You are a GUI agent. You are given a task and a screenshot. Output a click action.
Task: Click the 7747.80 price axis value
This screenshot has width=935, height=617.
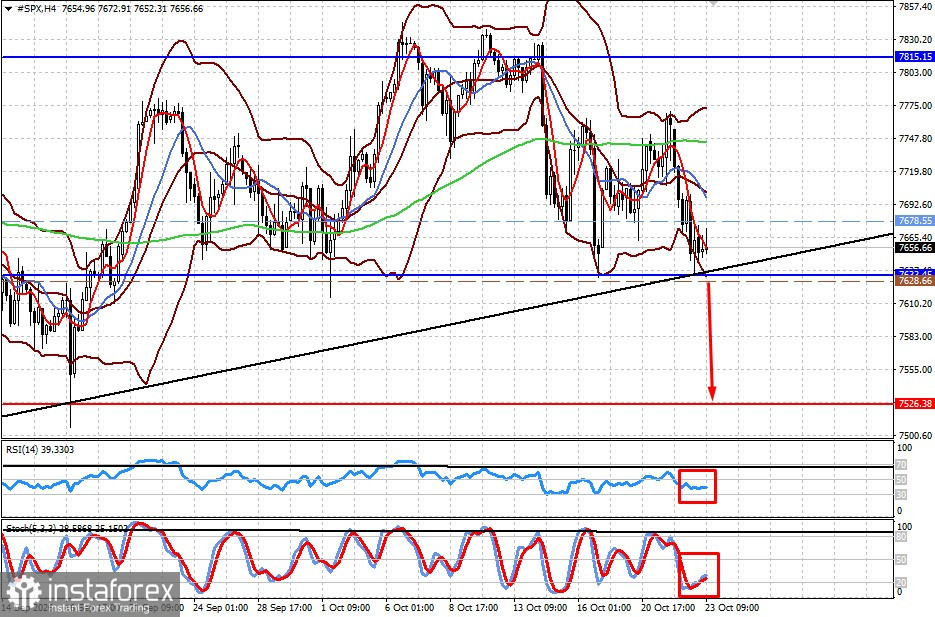click(x=915, y=138)
